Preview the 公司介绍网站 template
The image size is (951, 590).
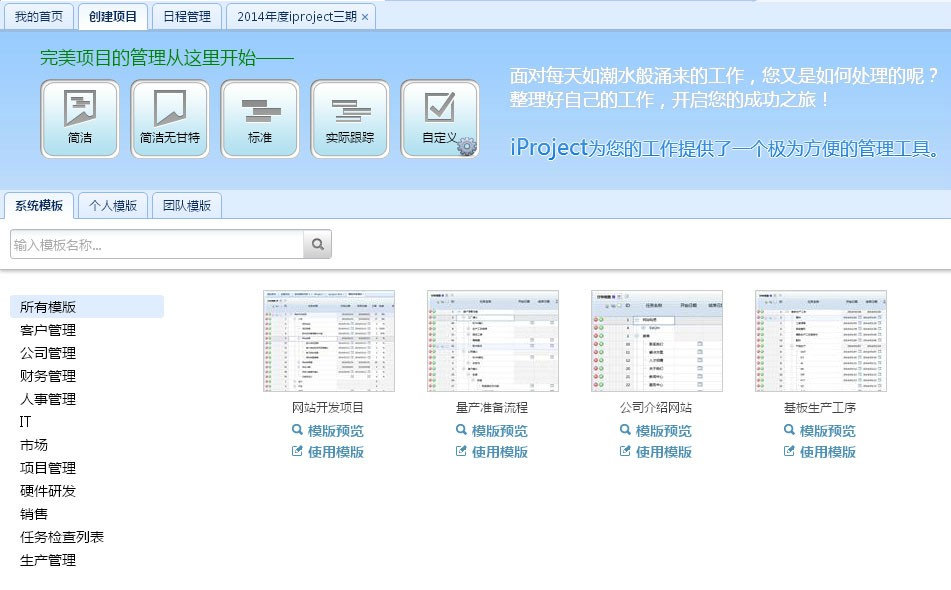click(656, 431)
